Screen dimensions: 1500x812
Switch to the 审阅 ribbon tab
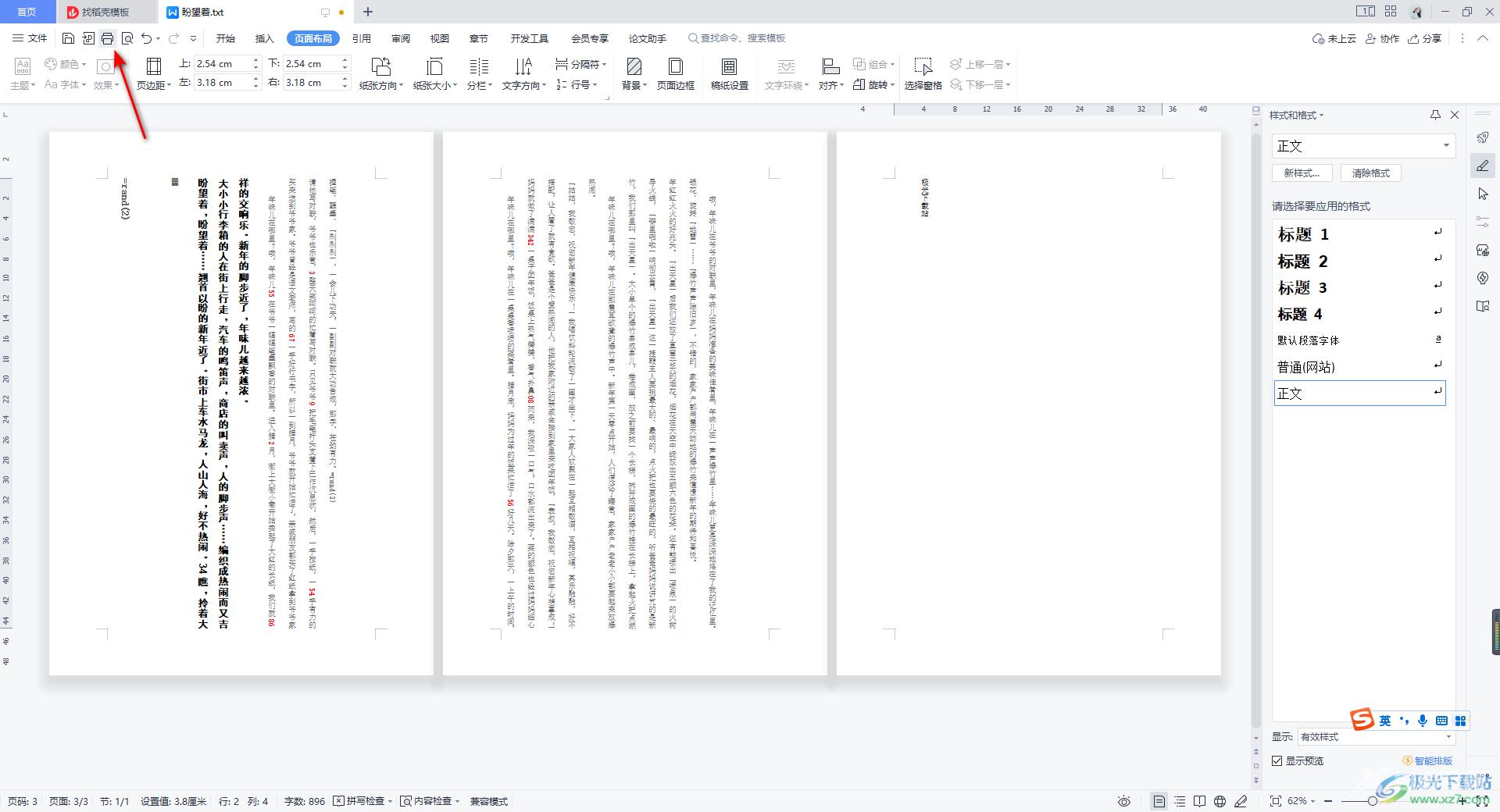tap(401, 38)
